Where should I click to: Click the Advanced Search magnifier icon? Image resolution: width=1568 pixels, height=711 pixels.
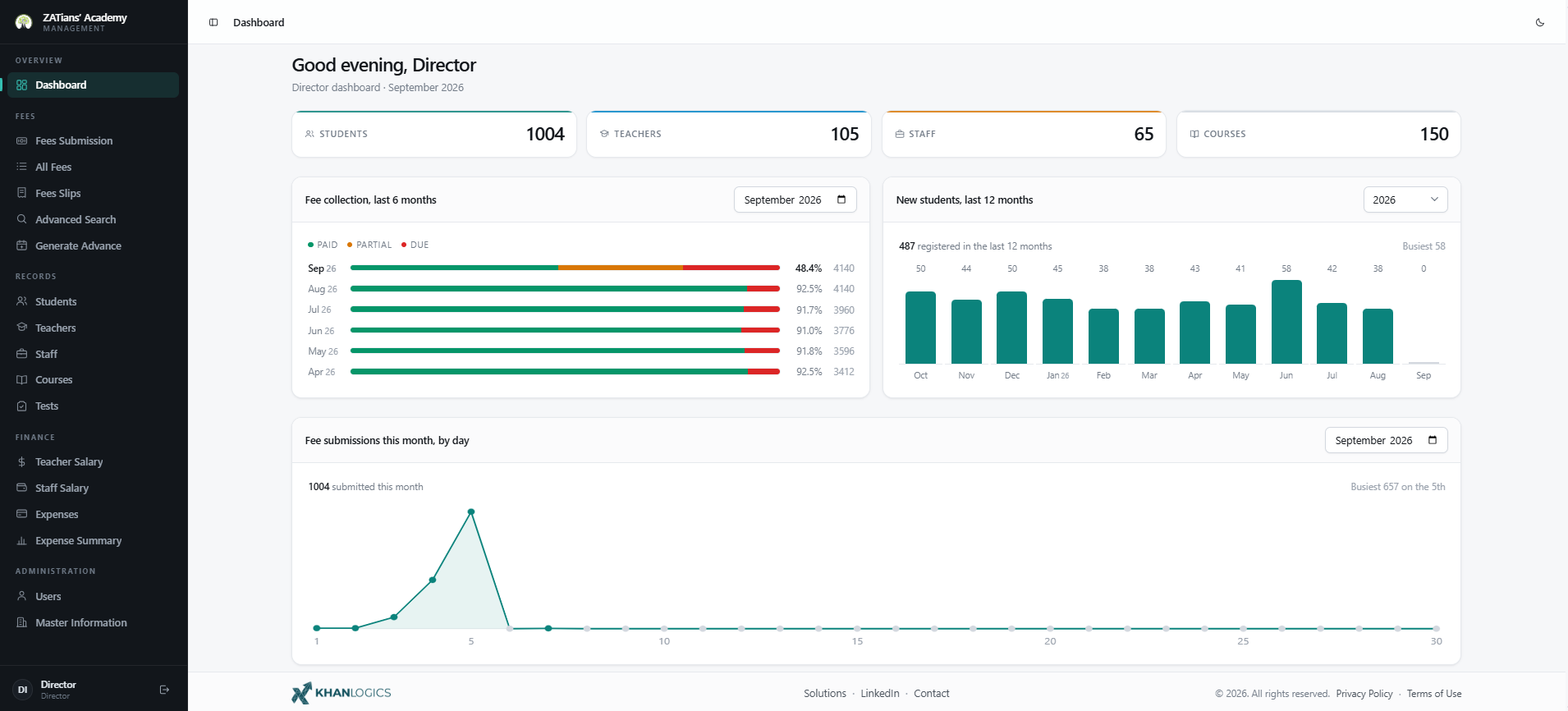pyautogui.click(x=22, y=219)
